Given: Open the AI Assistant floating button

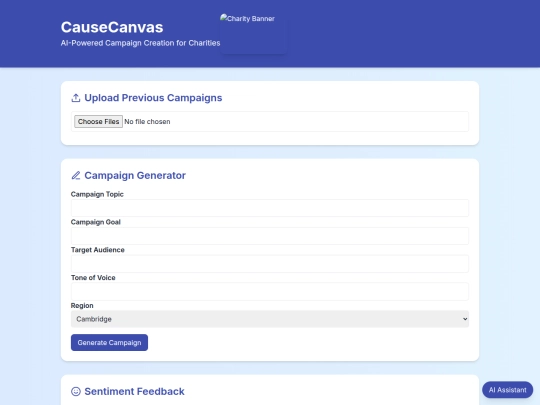Looking at the screenshot, I should click(x=508, y=390).
